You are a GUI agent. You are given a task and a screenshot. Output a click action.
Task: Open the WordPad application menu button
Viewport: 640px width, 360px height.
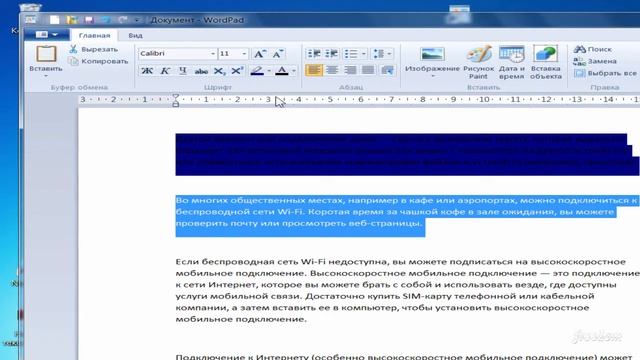(46, 35)
